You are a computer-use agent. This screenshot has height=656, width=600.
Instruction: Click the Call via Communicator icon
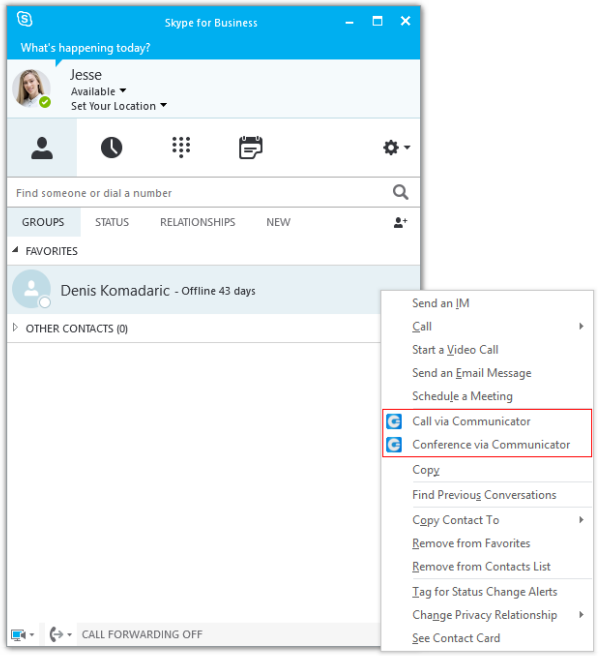pyautogui.click(x=394, y=421)
